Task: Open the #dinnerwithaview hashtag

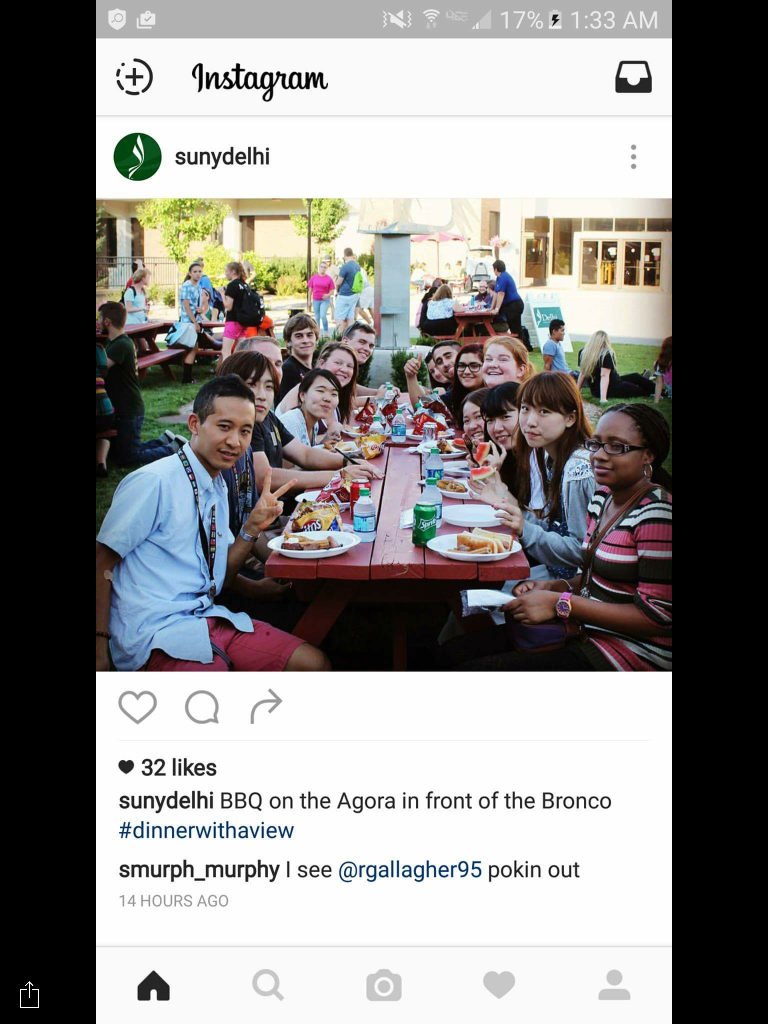Action: (206, 830)
